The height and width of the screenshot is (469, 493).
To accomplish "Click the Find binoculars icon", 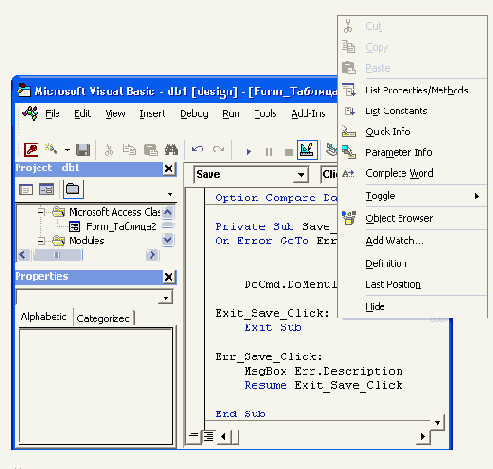I will click(171, 150).
